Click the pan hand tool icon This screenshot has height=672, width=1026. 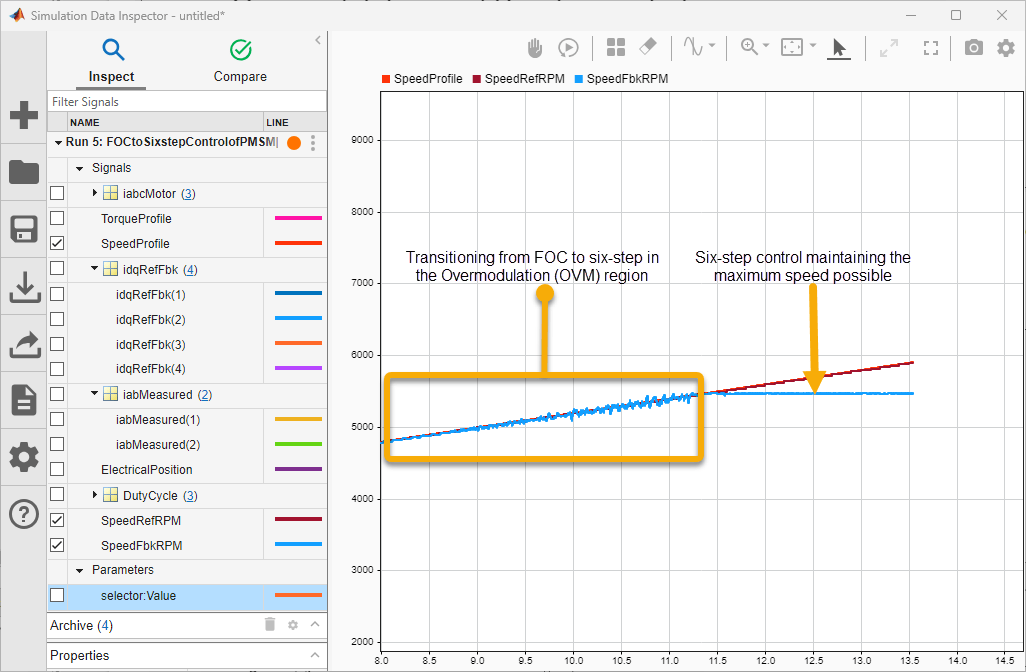point(535,47)
